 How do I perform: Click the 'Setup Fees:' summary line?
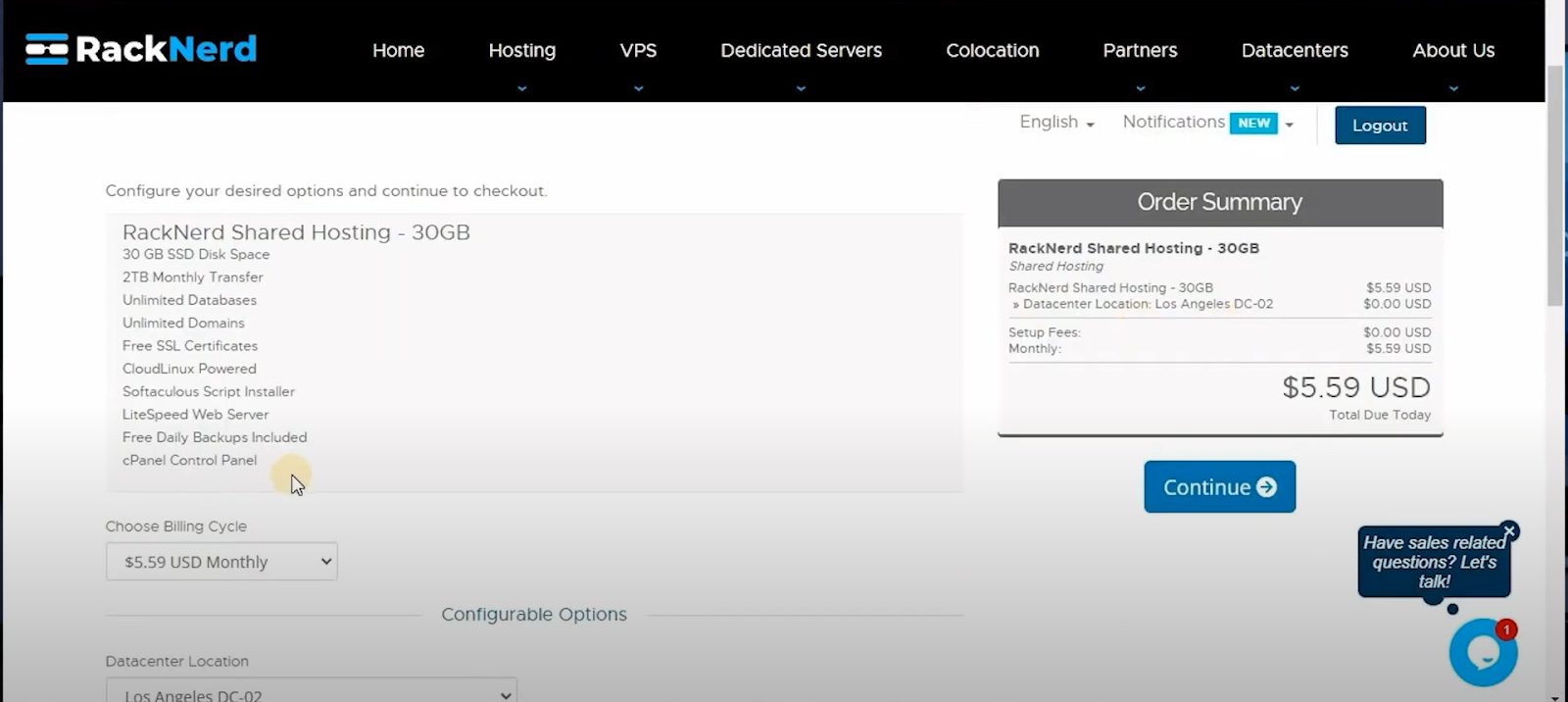click(x=1045, y=332)
